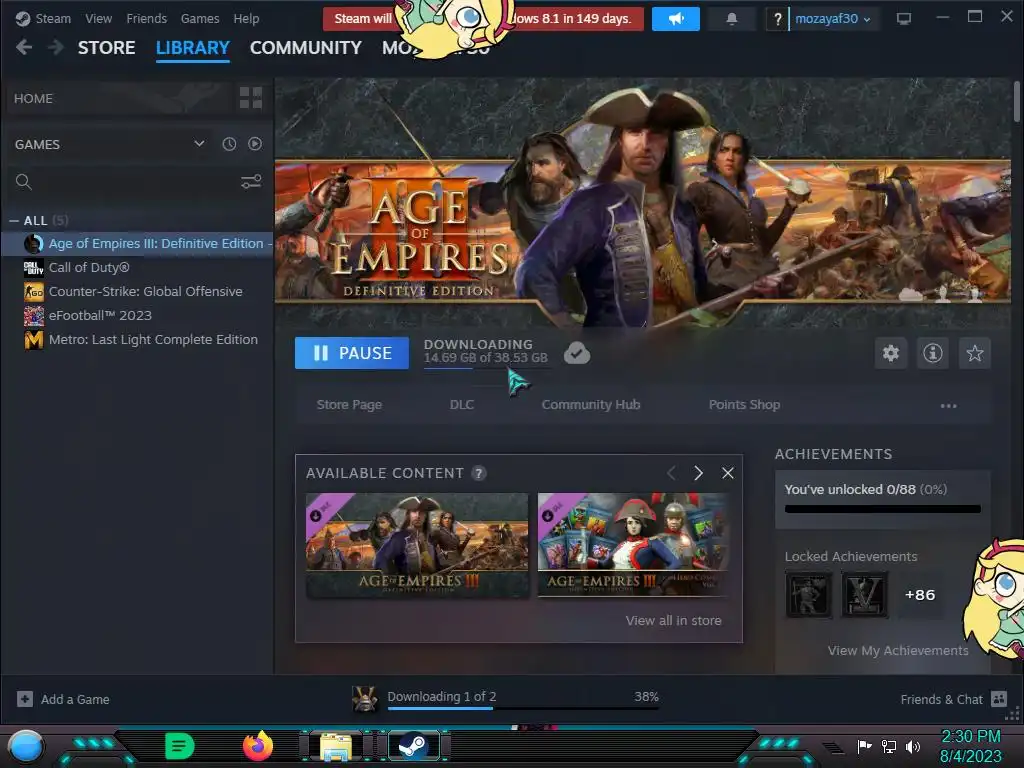Click the library search input field
Screen dimensions: 1024x768
[135, 182]
